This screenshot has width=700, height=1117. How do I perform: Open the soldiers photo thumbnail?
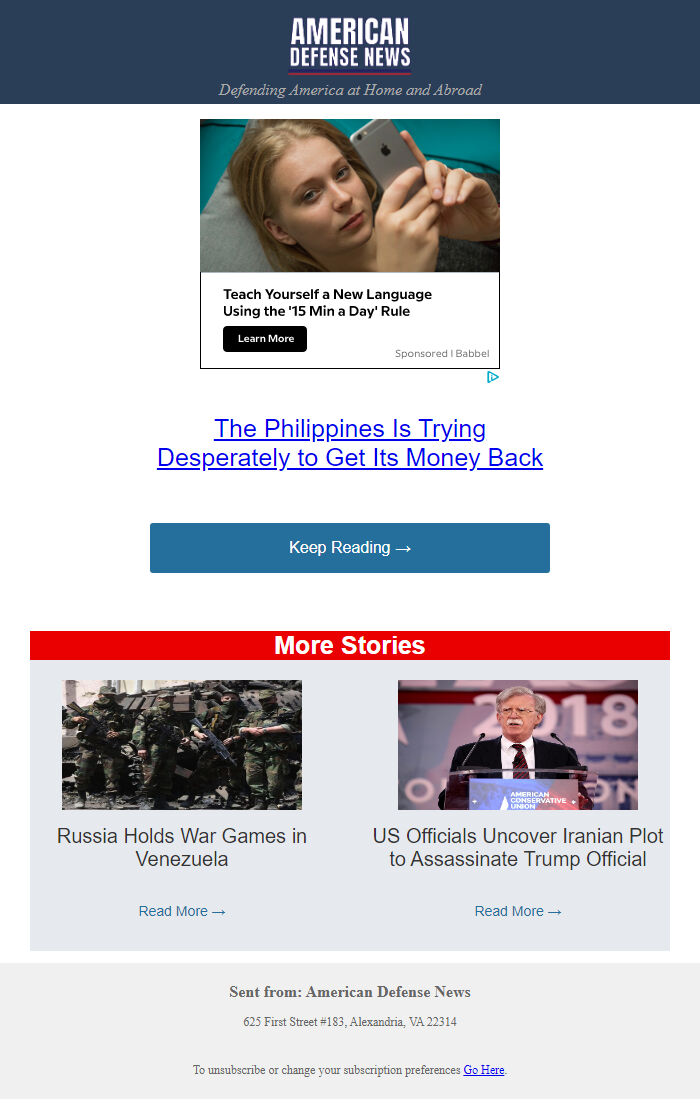click(182, 745)
